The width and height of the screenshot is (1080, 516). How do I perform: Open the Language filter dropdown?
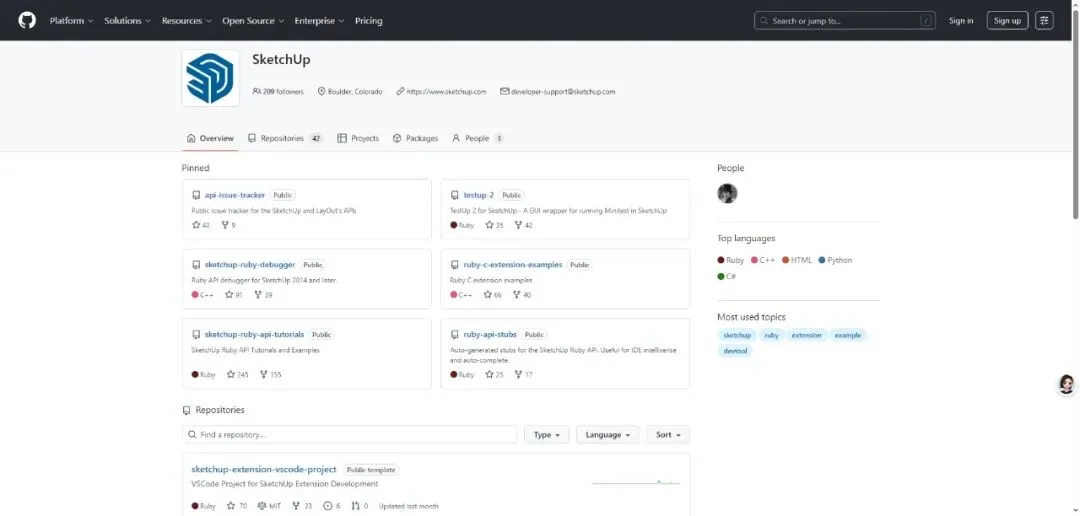[x=608, y=435]
